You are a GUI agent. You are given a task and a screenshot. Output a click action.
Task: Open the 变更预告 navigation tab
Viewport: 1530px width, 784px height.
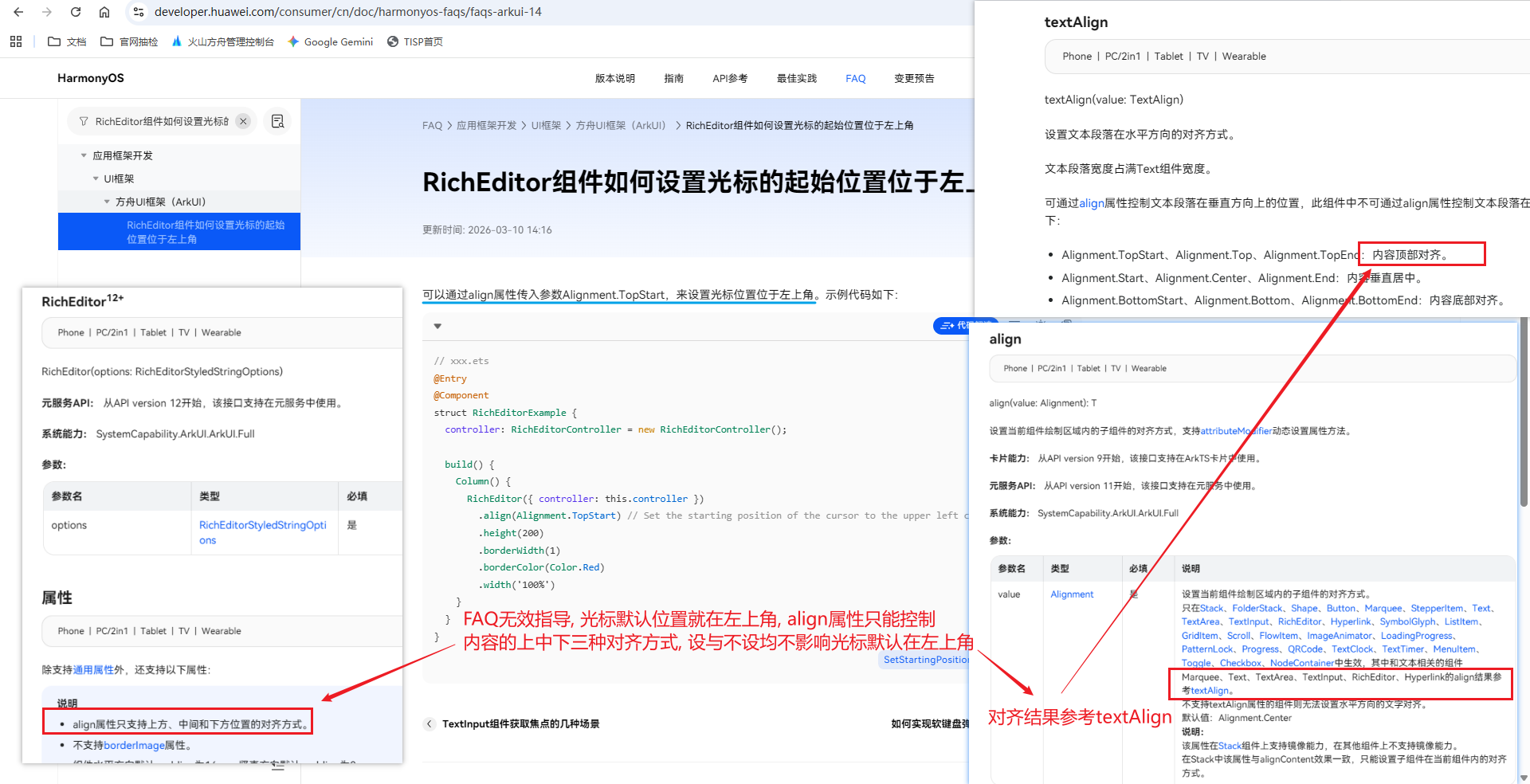tap(914, 78)
